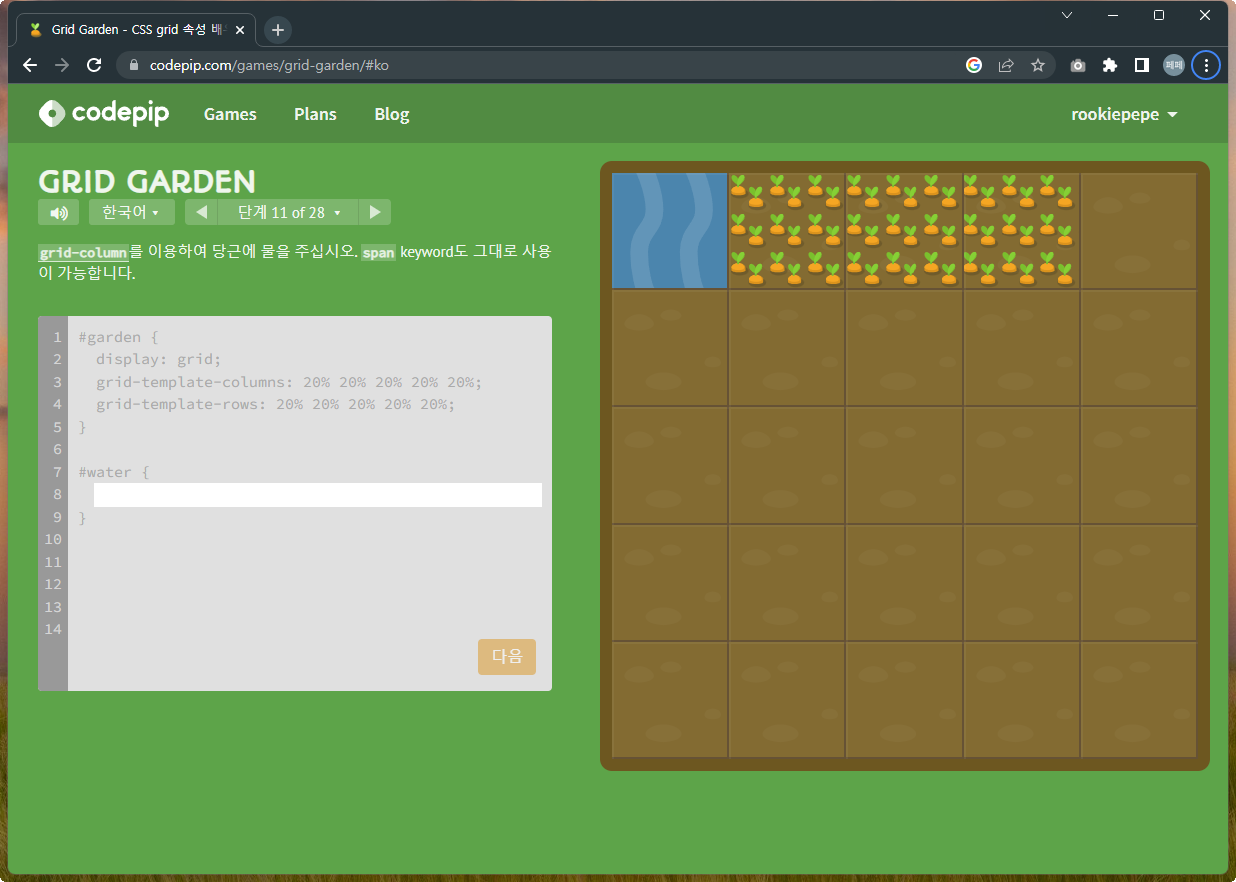Open the tab search chevron

click(x=1067, y=15)
